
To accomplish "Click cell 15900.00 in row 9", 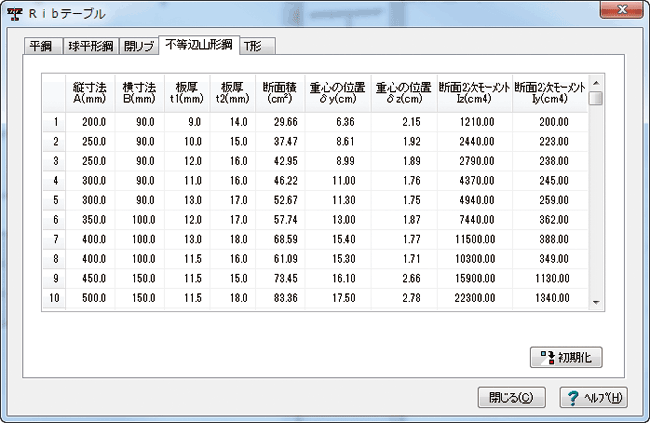I will pos(475,278).
